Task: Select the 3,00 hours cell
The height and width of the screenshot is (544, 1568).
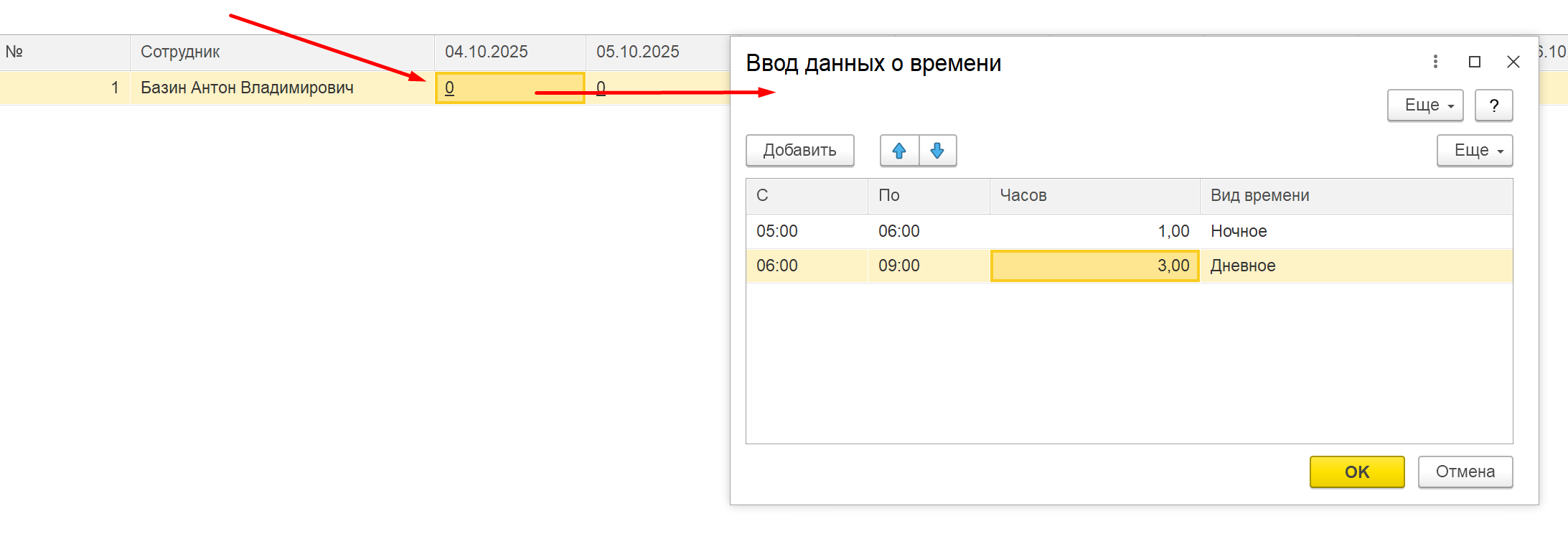Action: pyautogui.click(x=1094, y=266)
